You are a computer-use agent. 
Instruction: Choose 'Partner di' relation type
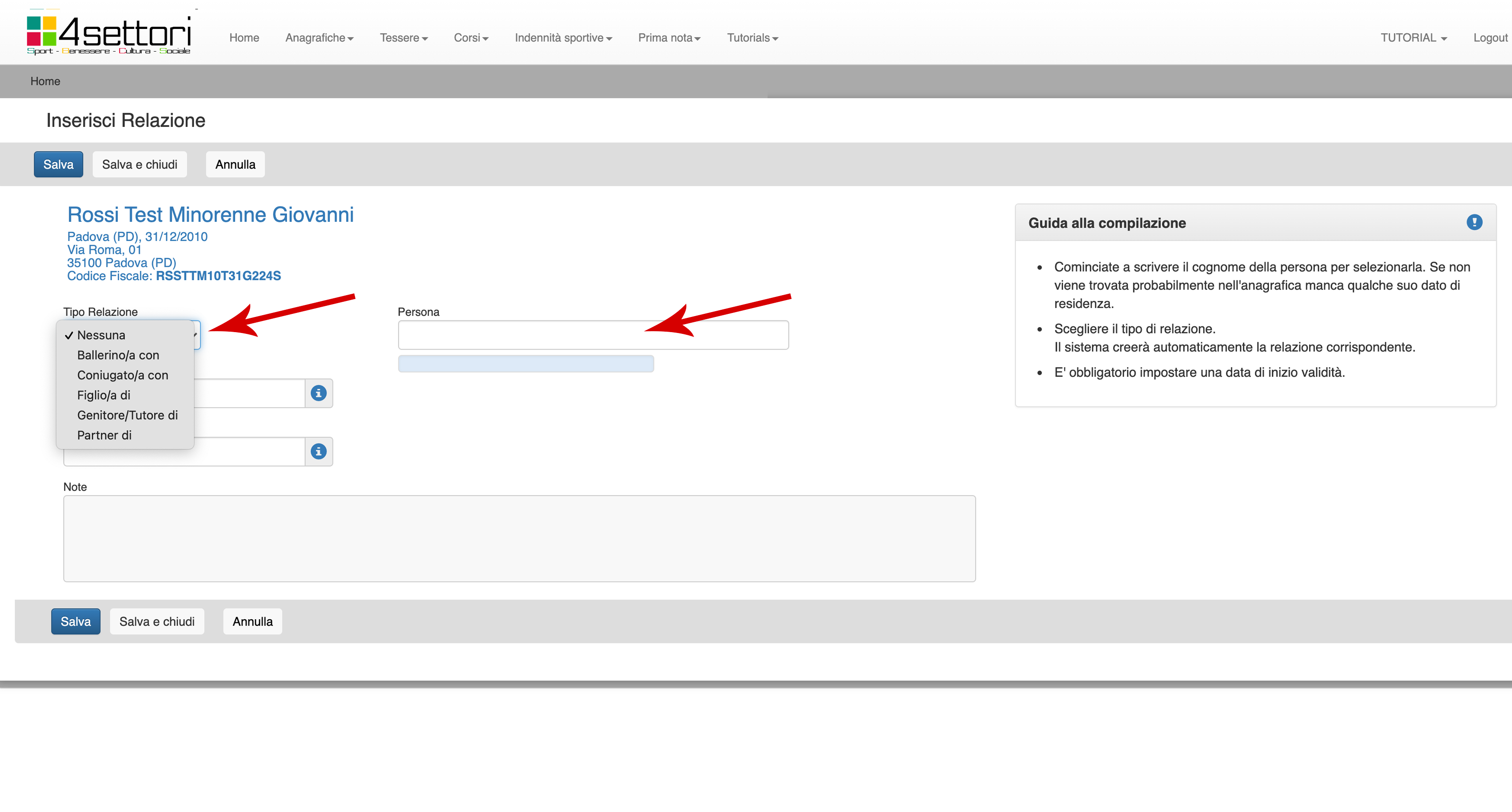point(104,435)
